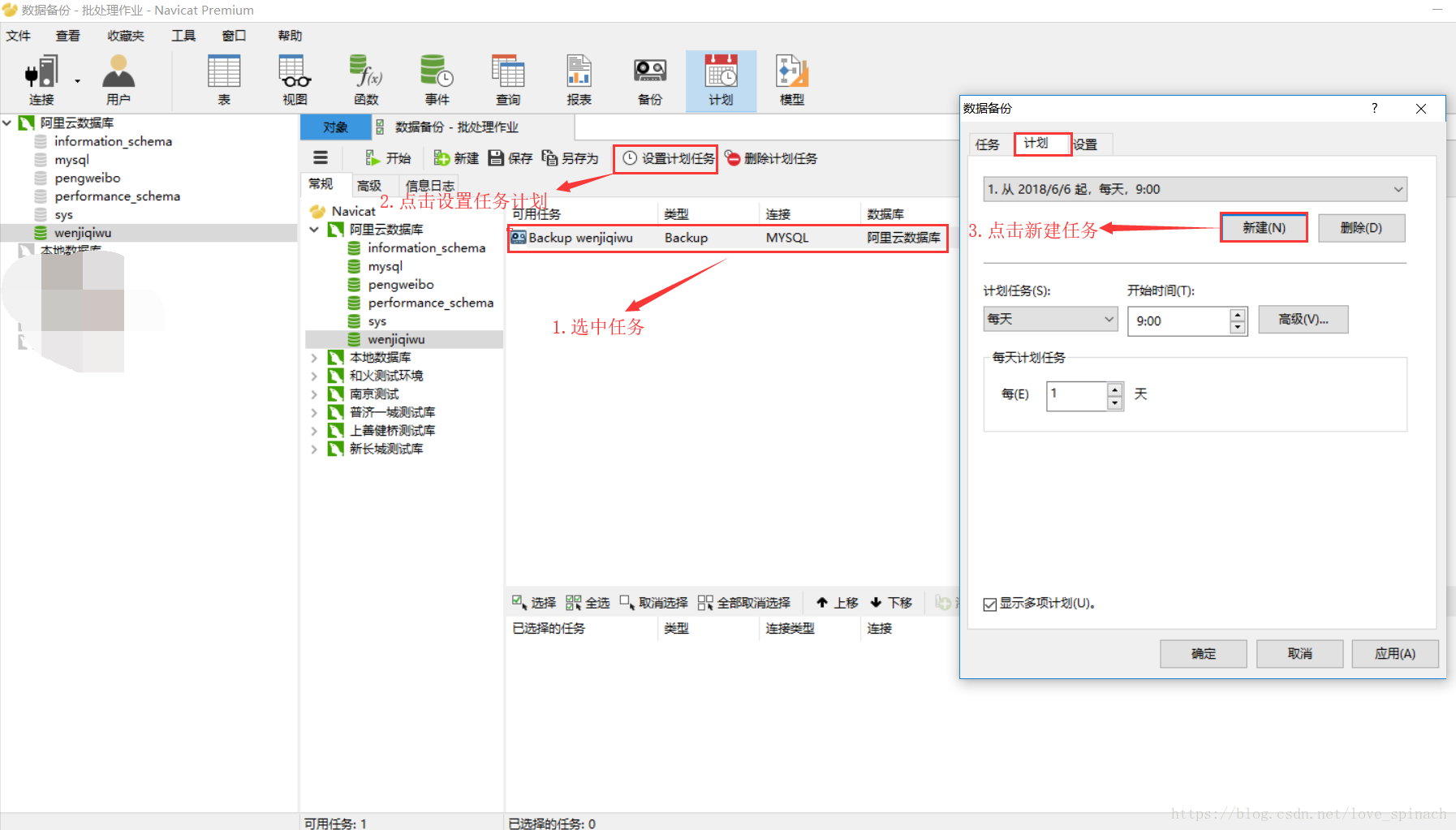The image size is (1456, 830).
Task: Click 设置计划任务 to set schedule
Action: pyautogui.click(x=667, y=158)
